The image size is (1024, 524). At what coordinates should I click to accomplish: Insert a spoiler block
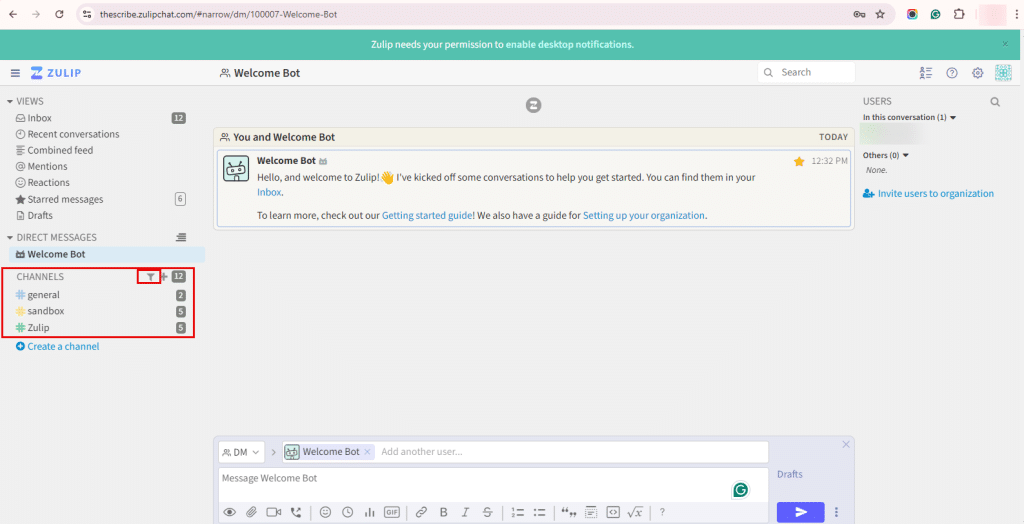tap(591, 512)
